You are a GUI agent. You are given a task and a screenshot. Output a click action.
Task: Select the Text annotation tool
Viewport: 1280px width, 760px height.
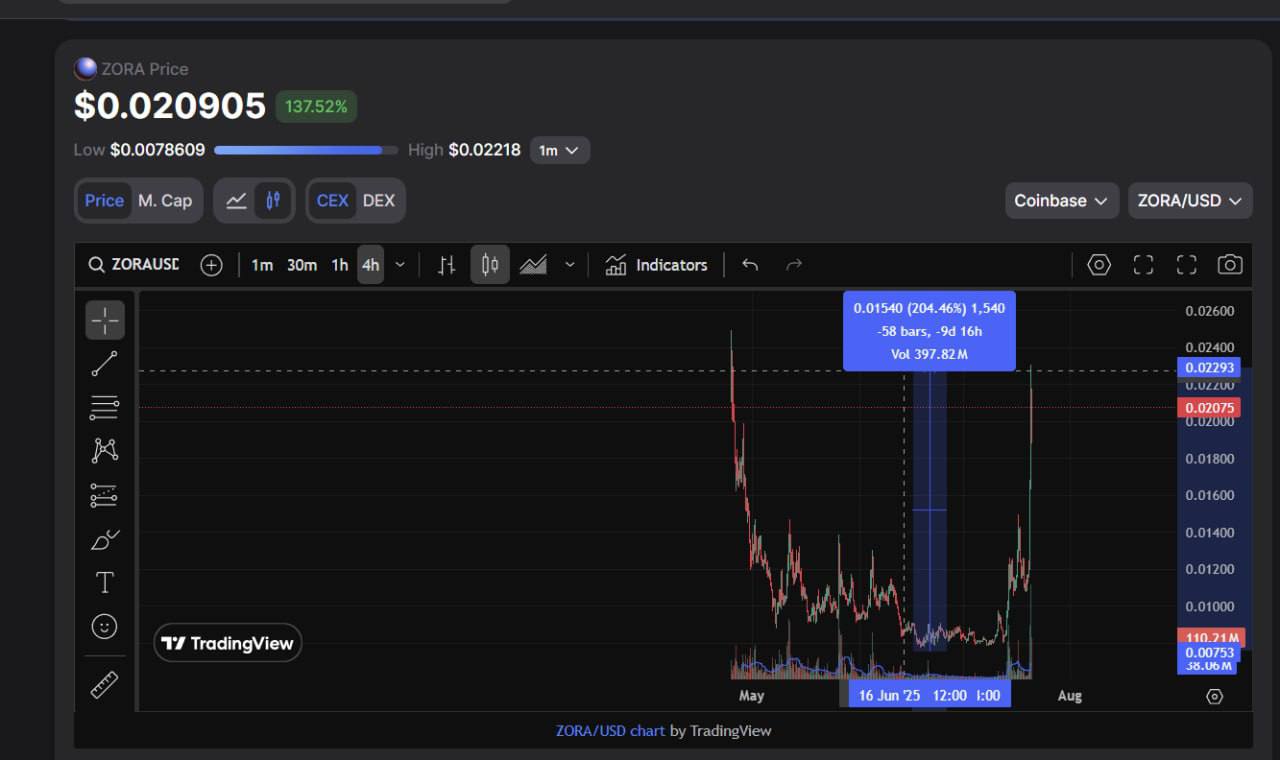(105, 583)
